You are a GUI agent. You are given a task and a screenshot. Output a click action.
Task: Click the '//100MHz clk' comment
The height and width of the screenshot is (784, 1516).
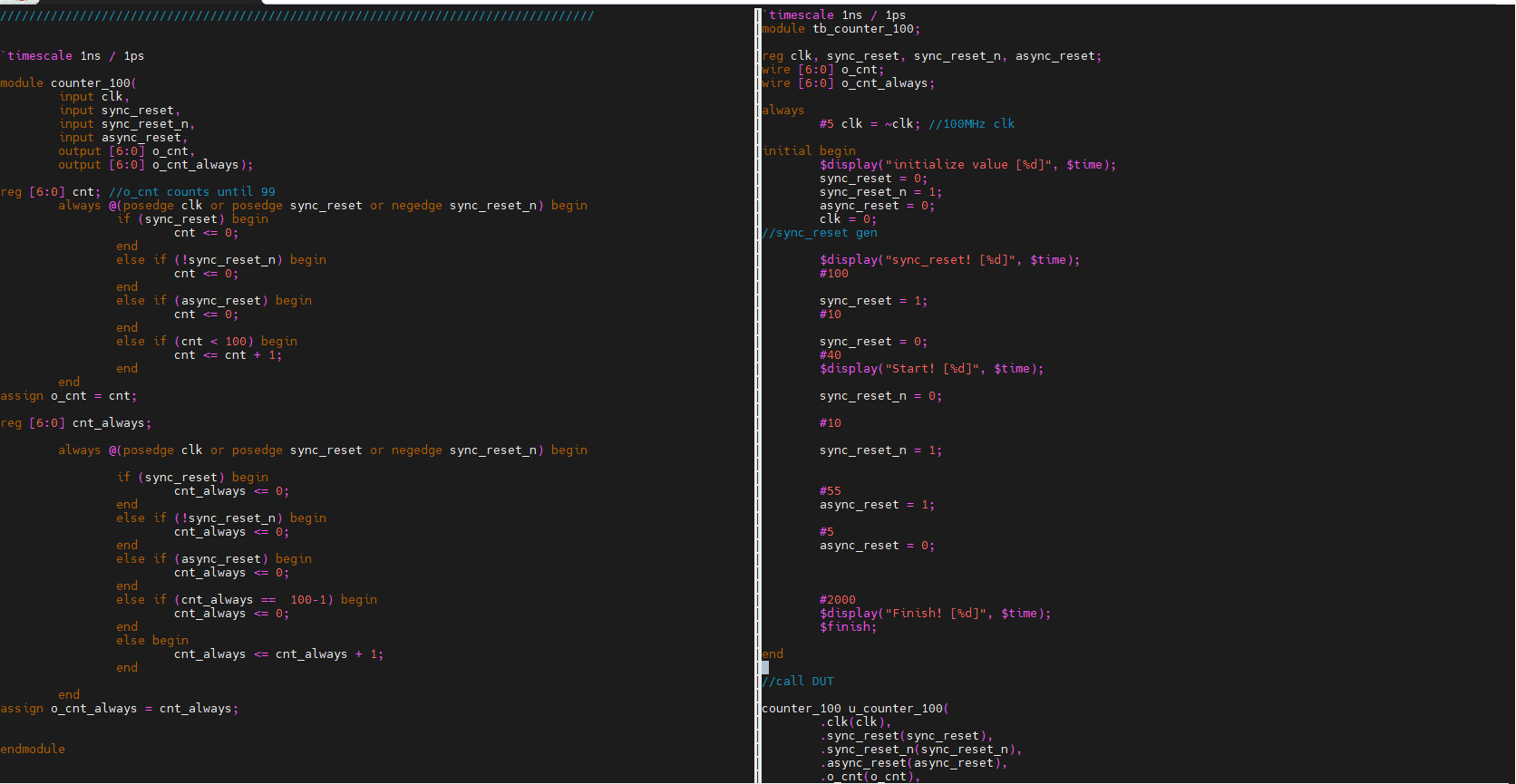coord(972,124)
